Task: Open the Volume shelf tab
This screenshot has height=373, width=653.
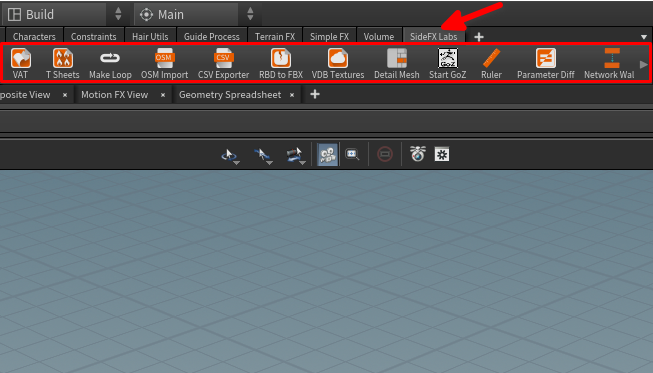Action: click(379, 37)
